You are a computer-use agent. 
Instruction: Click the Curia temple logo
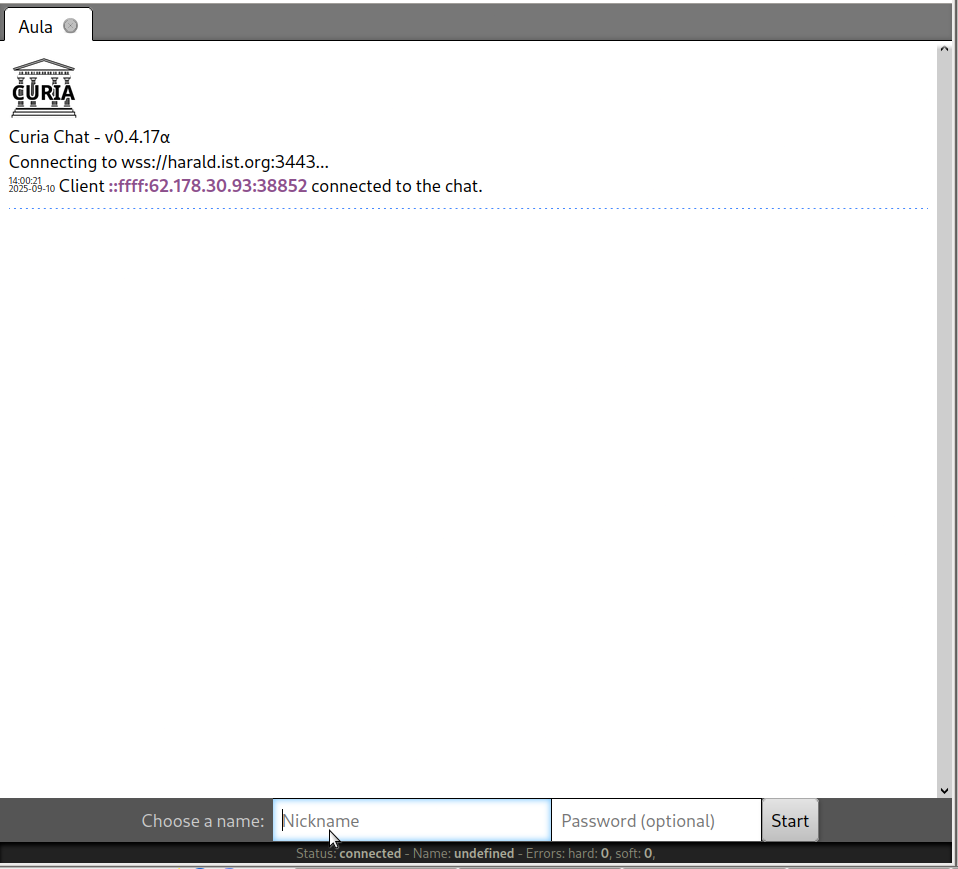(x=43, y=88)
